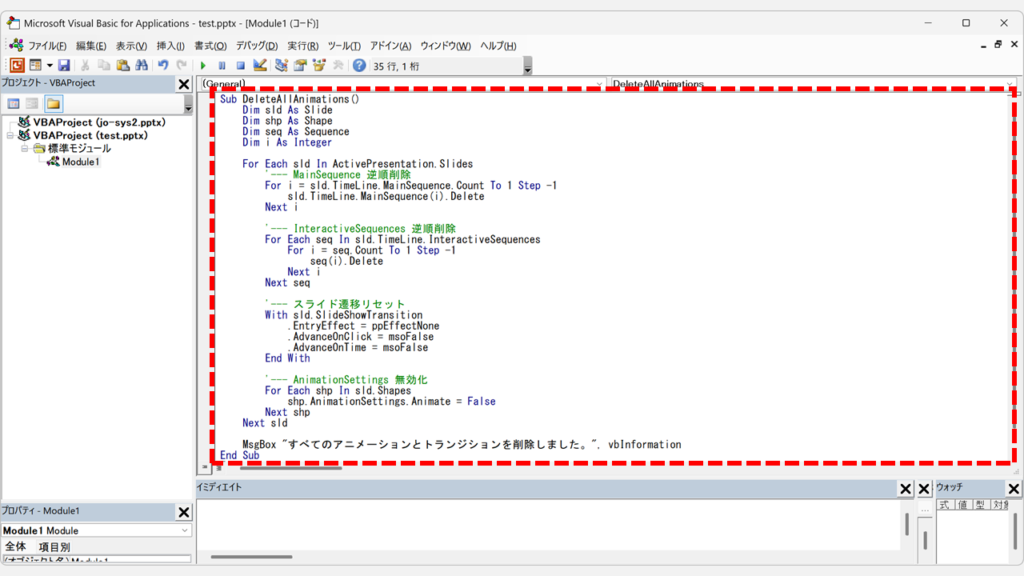Click the 式 column header in ウォッチ

tap(944, 505)
